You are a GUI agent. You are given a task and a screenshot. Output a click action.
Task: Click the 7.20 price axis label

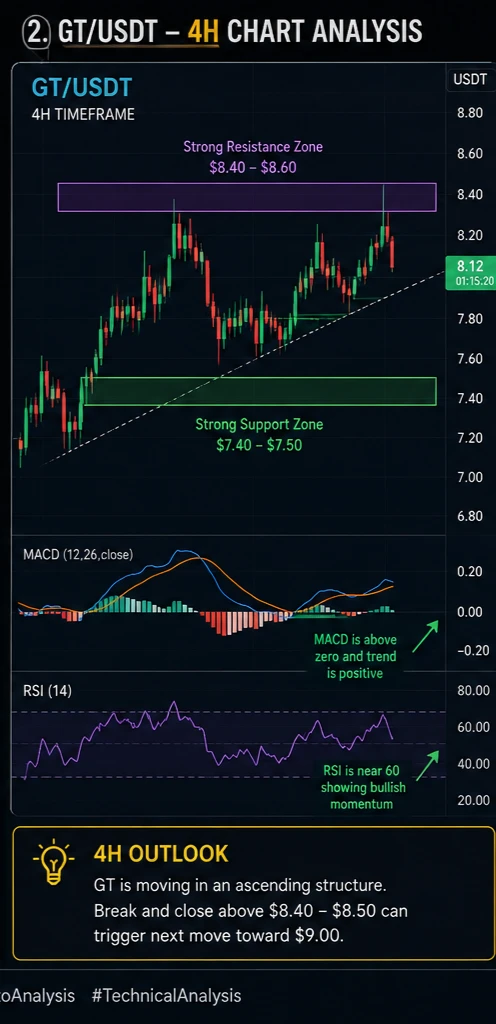[470, 438]
